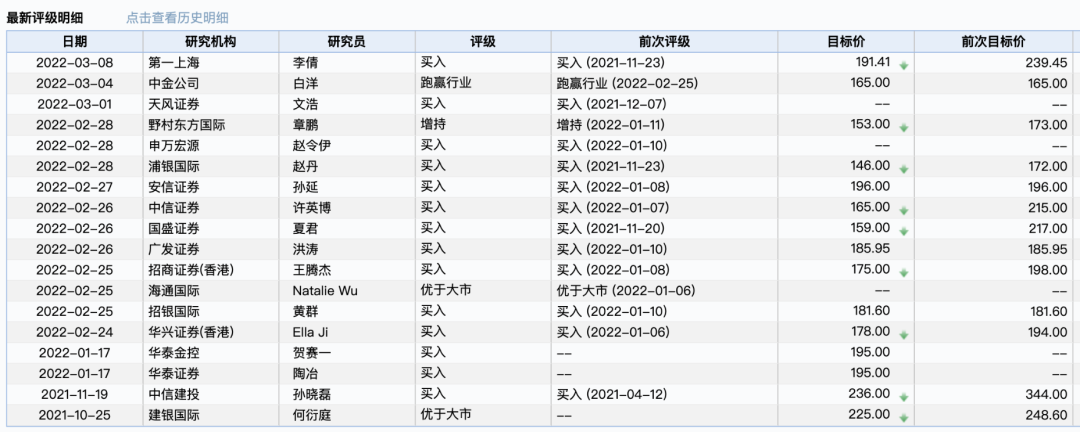This screenshot has height=432, width=1080.
Task: Click analyst name 李倩
Action: [x=305, y=63]
